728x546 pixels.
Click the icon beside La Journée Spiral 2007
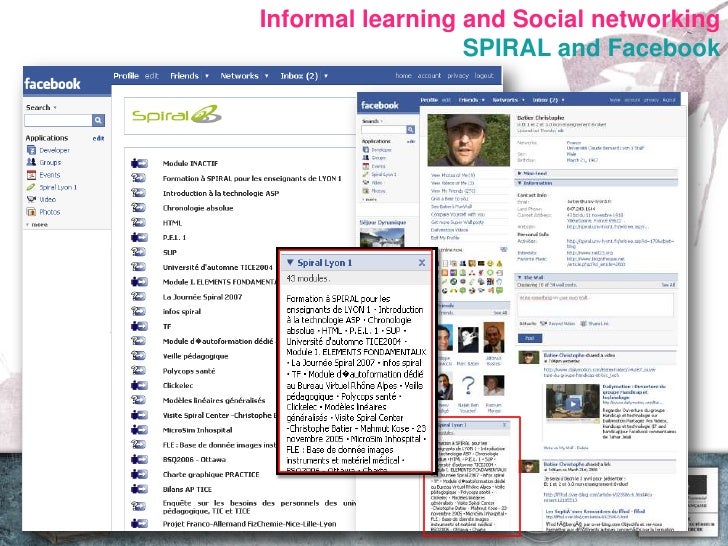click(x=139, y=296)
